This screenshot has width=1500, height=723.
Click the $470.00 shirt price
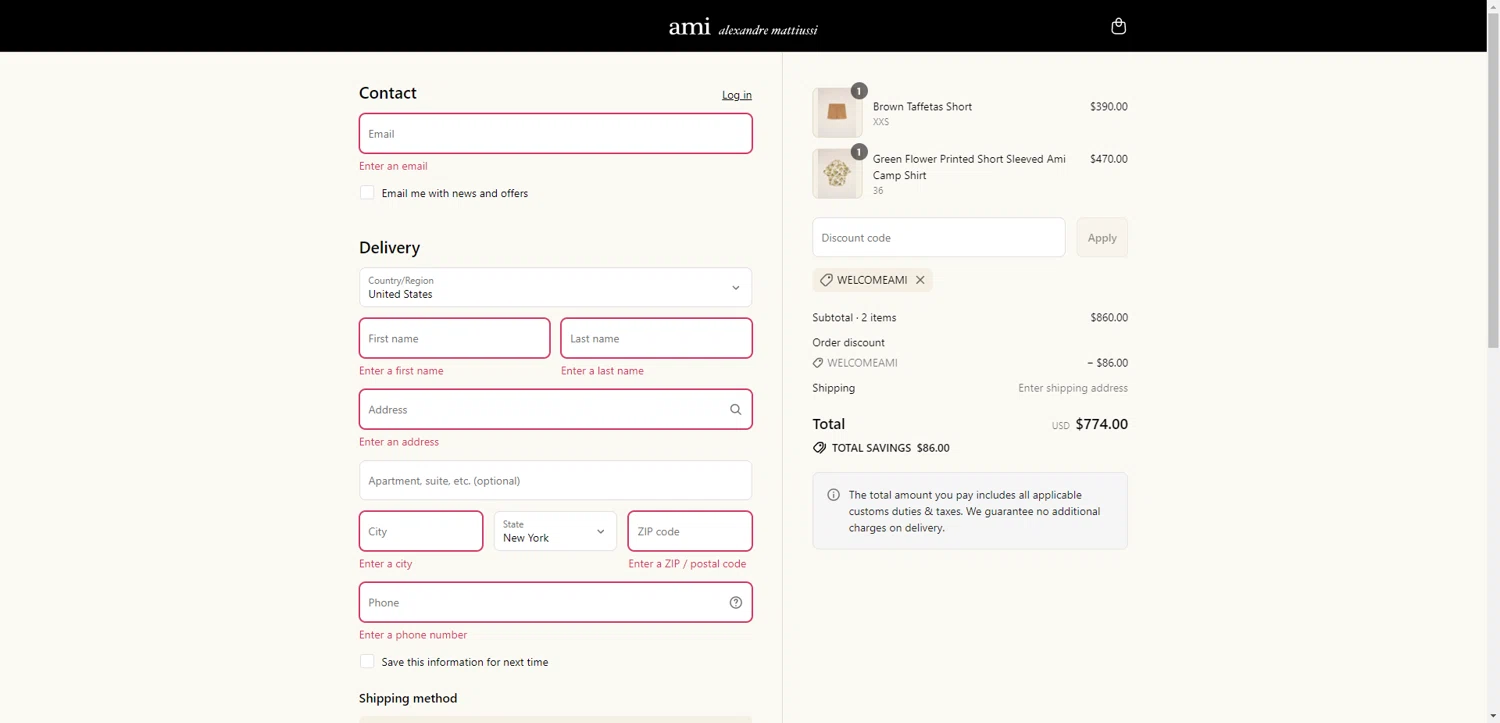point(1109,159)
